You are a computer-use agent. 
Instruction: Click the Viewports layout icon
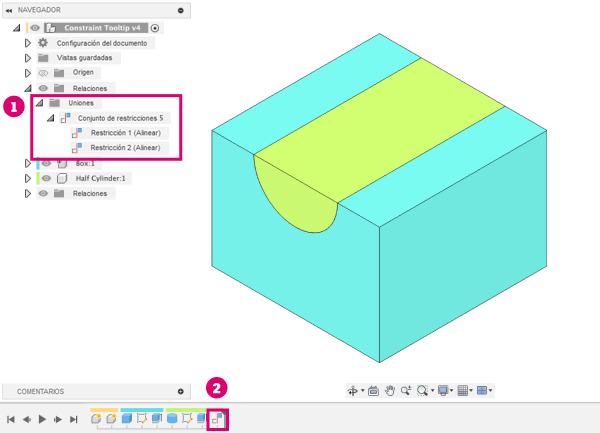click(482, 391)
